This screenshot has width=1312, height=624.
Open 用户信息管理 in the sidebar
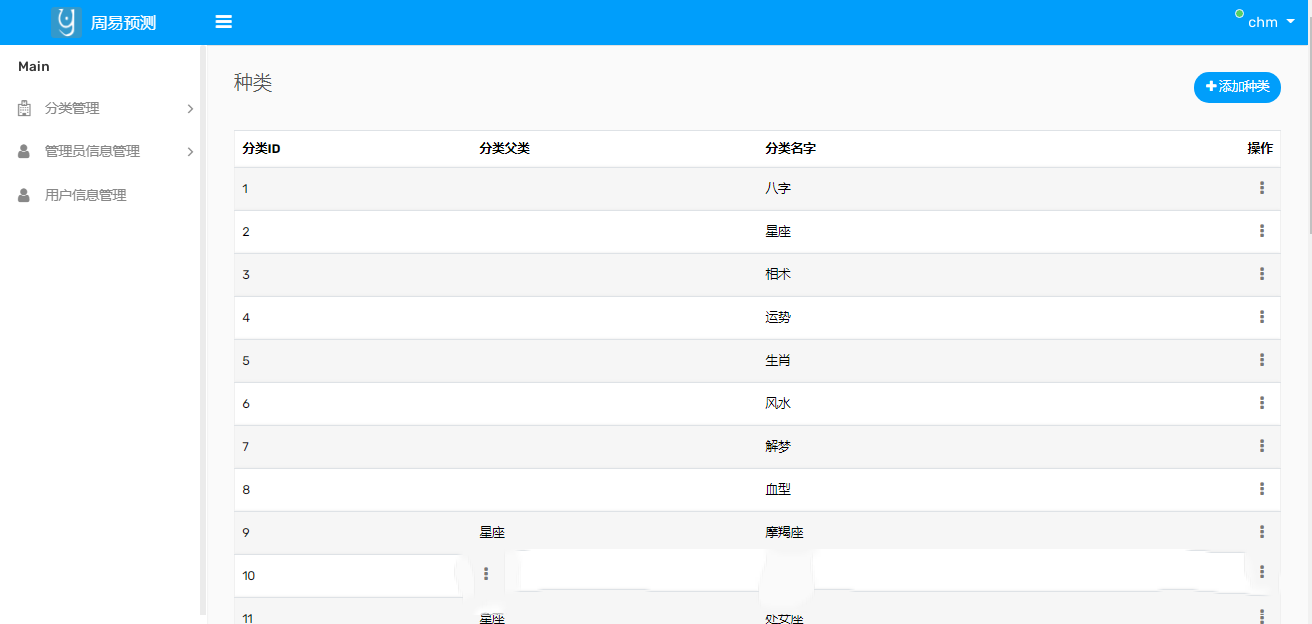coord(85,196)
